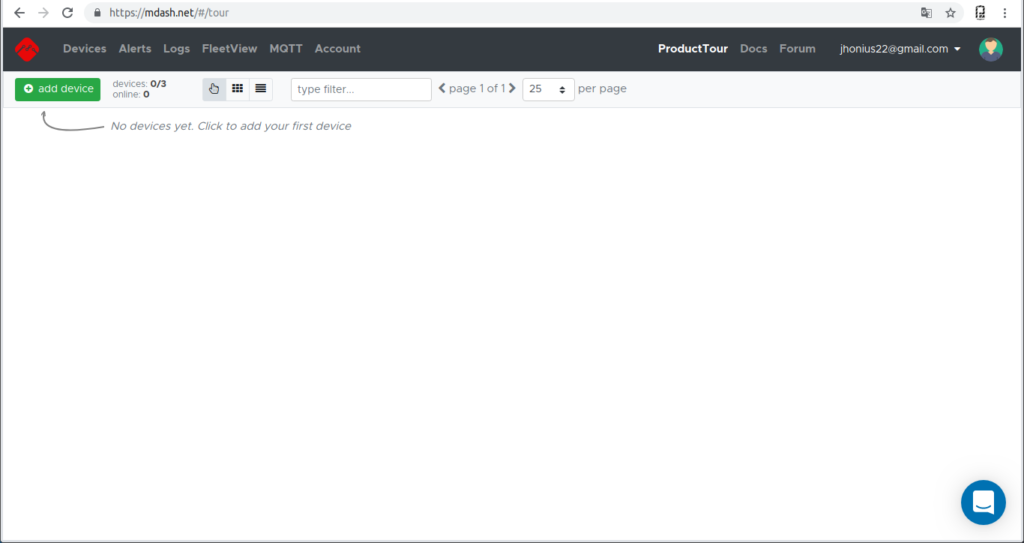Image resolution: width=1024 pixels, height=543 pixels.
Task: Click the mDash red logo
Action: 27,49
